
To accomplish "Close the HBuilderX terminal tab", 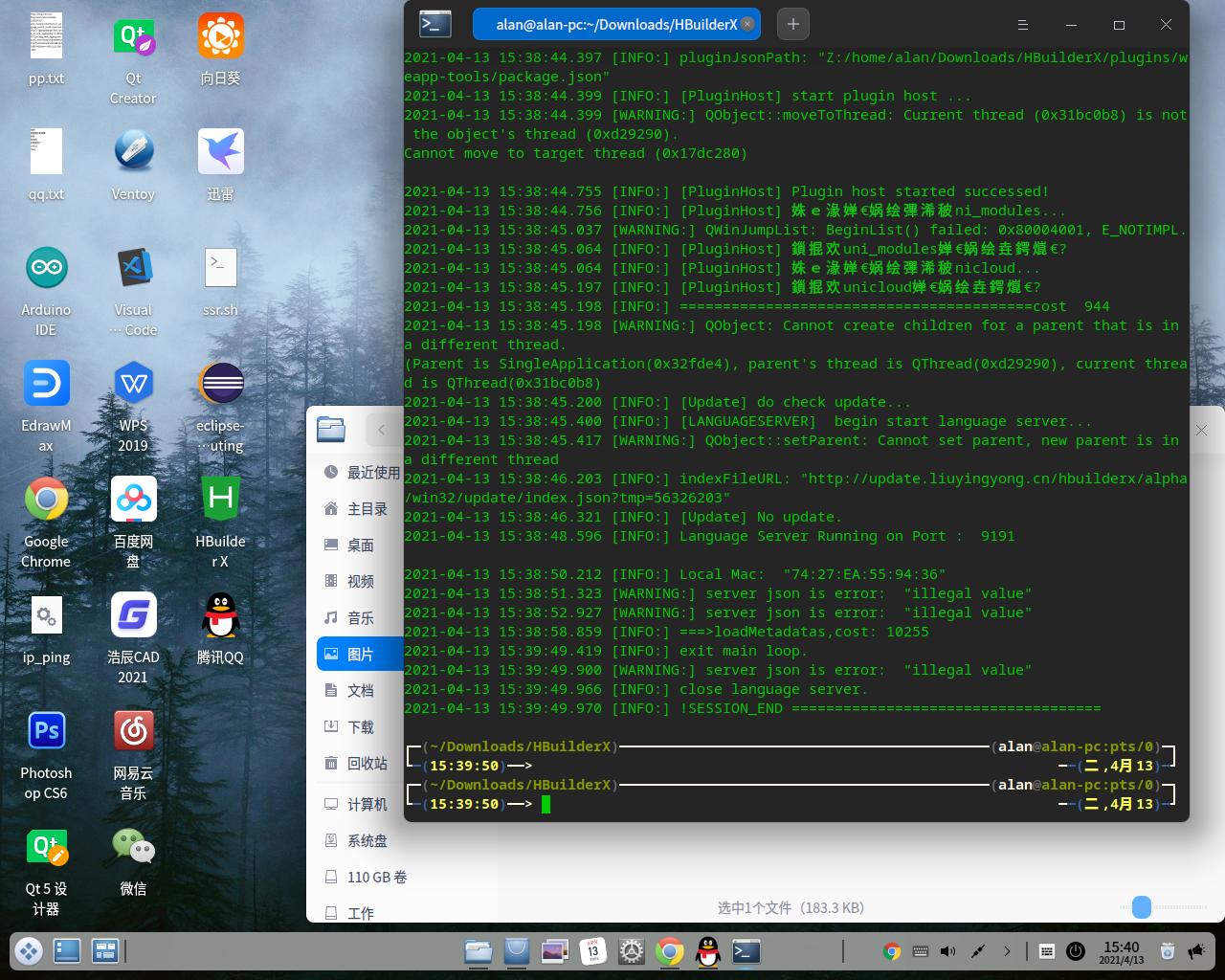I will click(747, 25).
